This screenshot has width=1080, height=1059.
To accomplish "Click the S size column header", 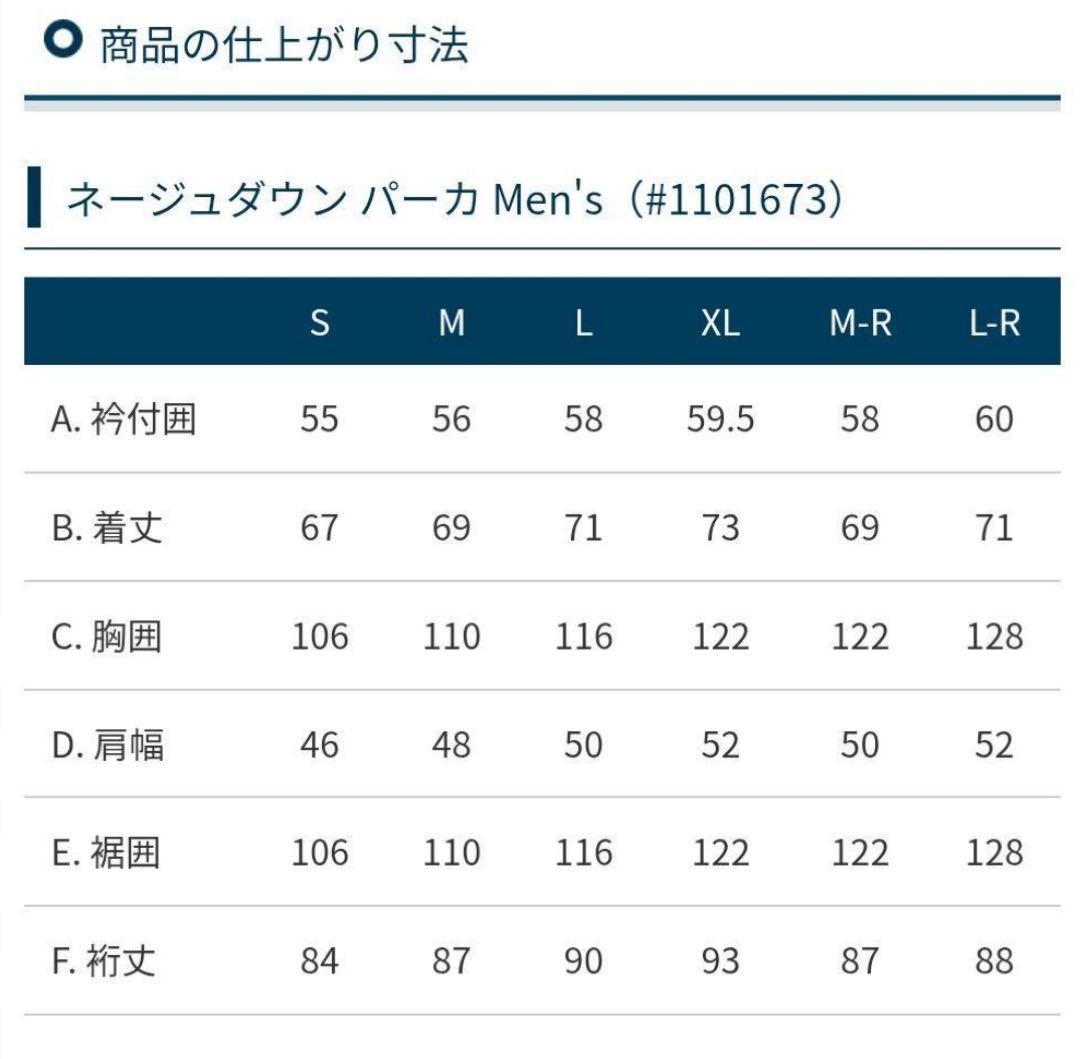I will (319, 323).
